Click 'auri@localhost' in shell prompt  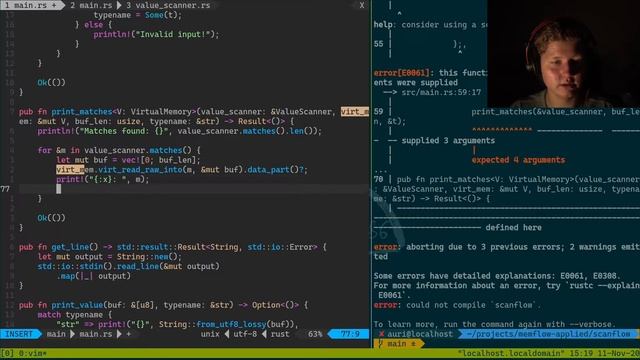pyautogui.click(x=420, y=334)
